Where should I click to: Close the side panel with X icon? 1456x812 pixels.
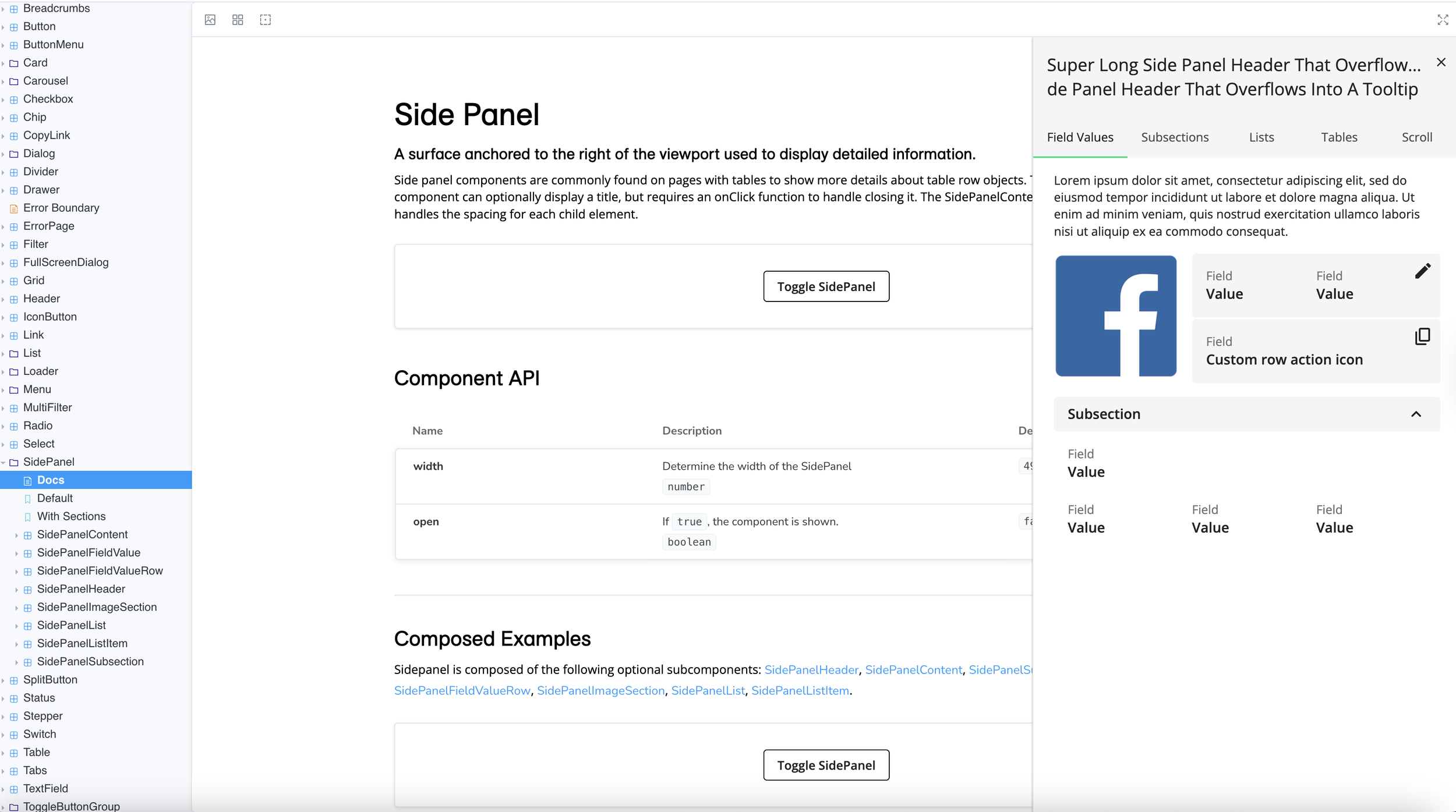coord(1441,62)
